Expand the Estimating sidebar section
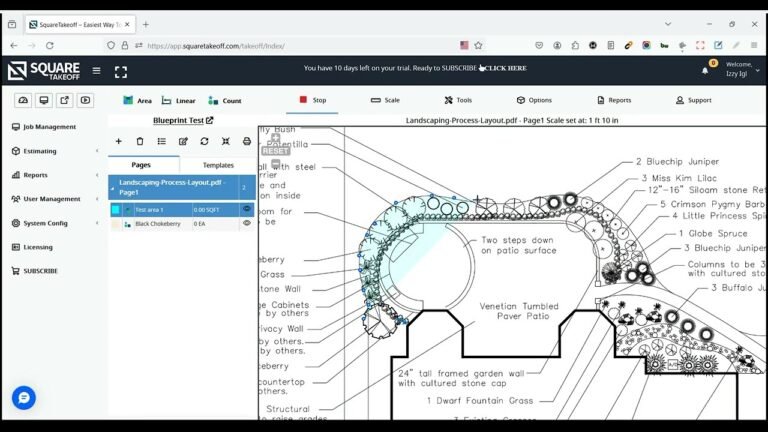This screenshot has width=768, height=432. coord(54,151)
